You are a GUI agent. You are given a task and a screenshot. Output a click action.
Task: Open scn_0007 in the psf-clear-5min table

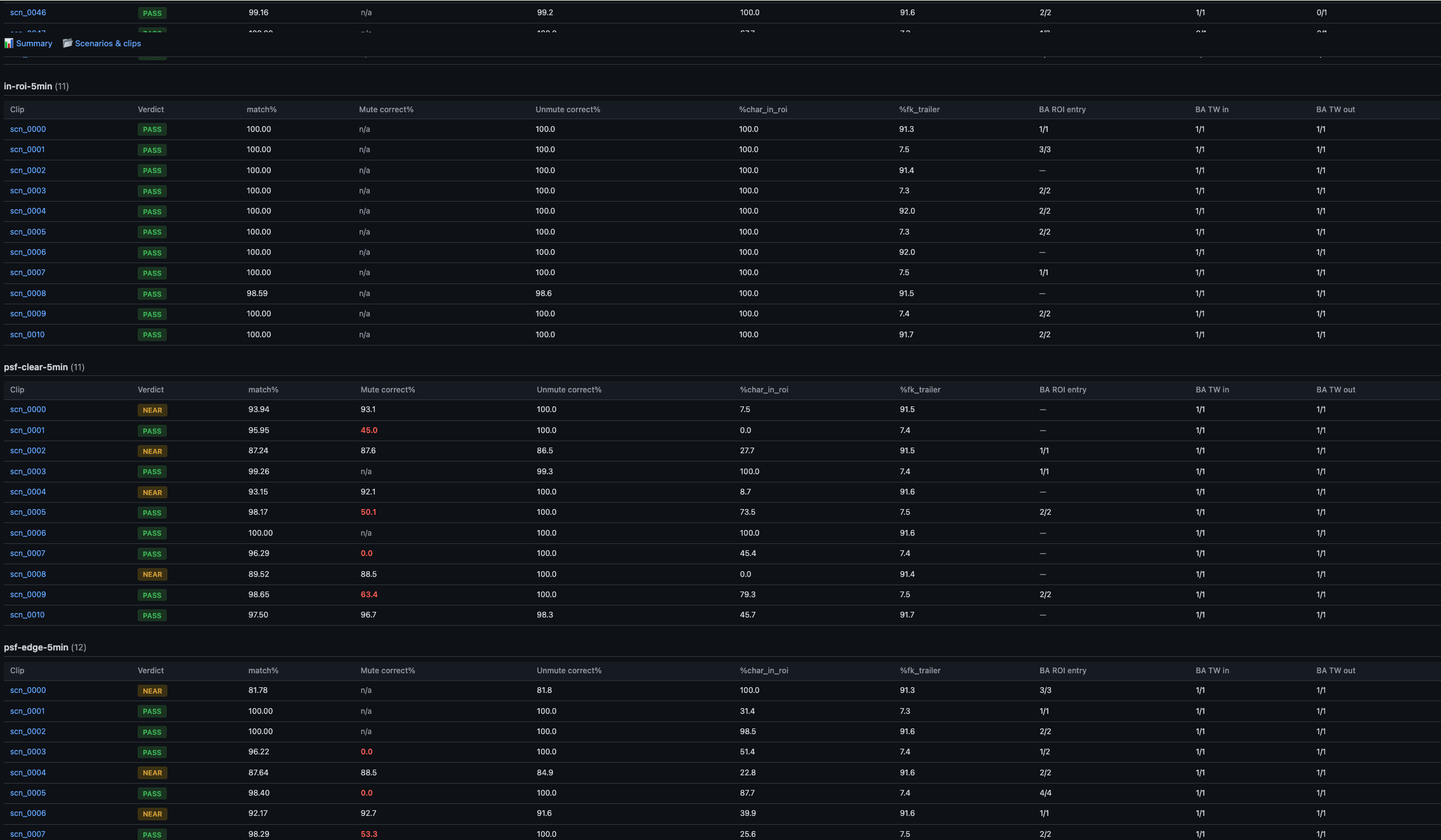(x=28, y=553)
